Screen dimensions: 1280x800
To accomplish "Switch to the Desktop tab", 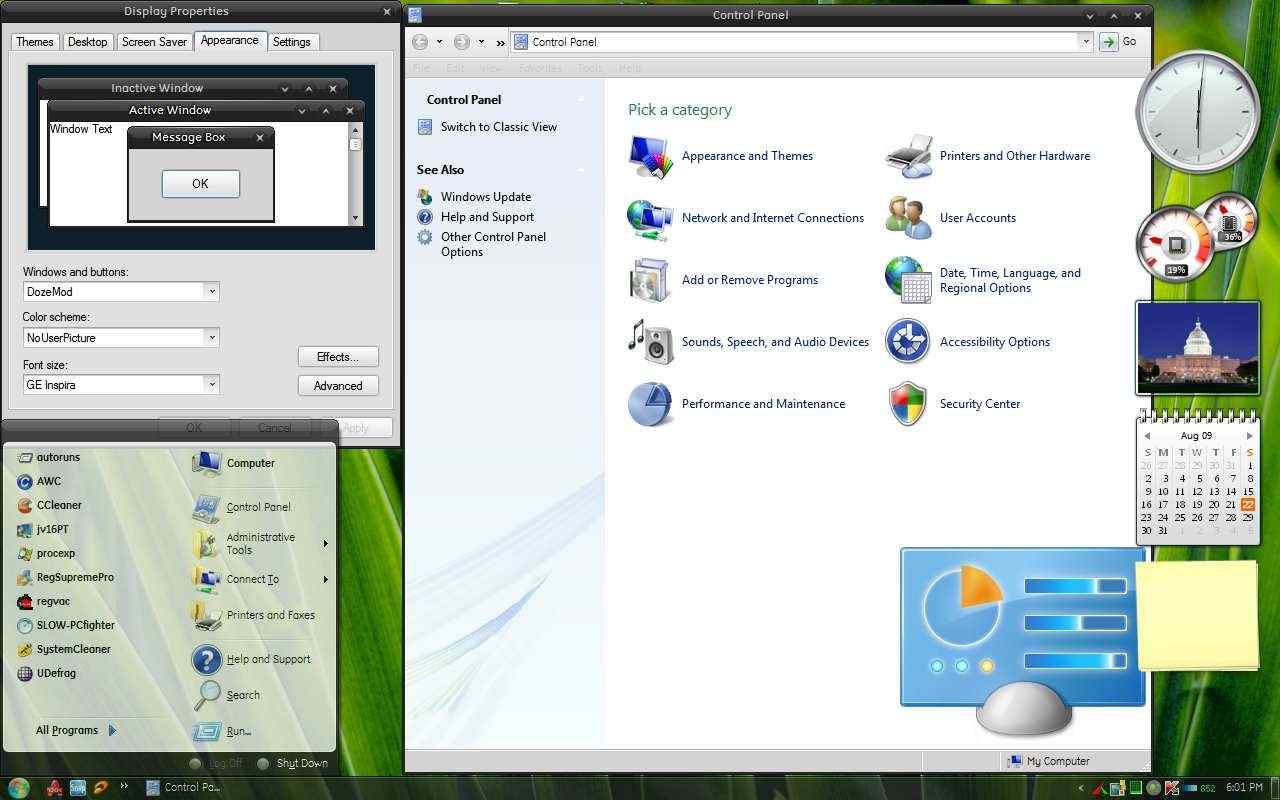I will [x=87, y=42].
